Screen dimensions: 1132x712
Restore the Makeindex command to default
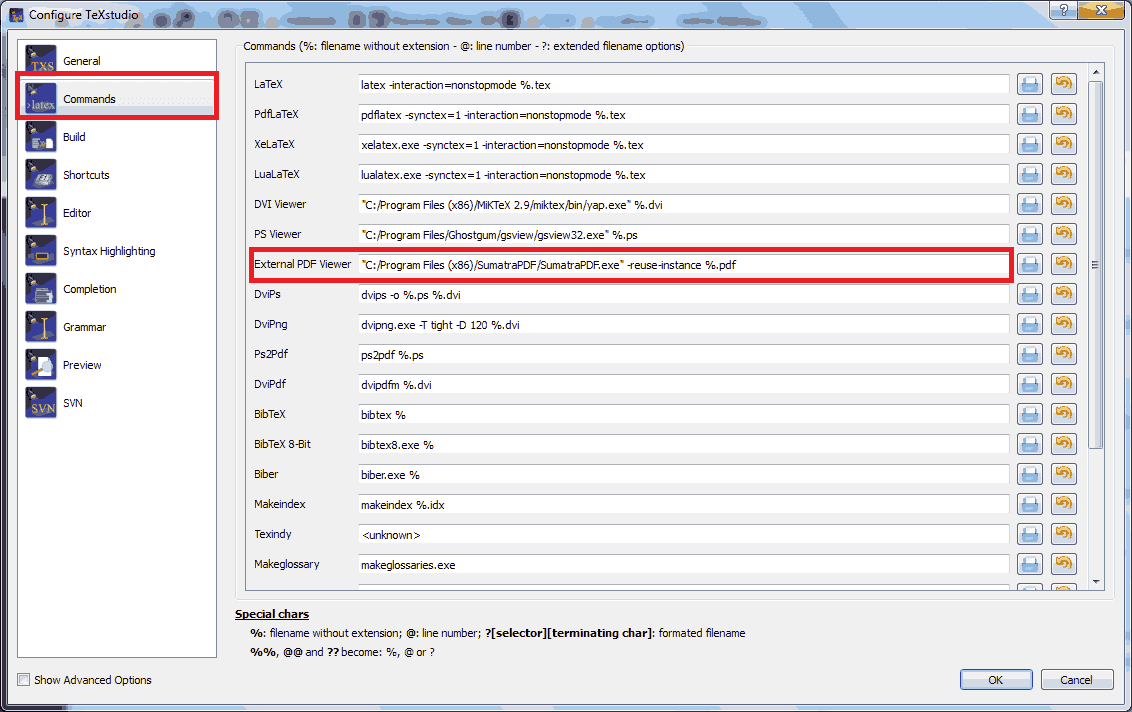pos(1063,504)
